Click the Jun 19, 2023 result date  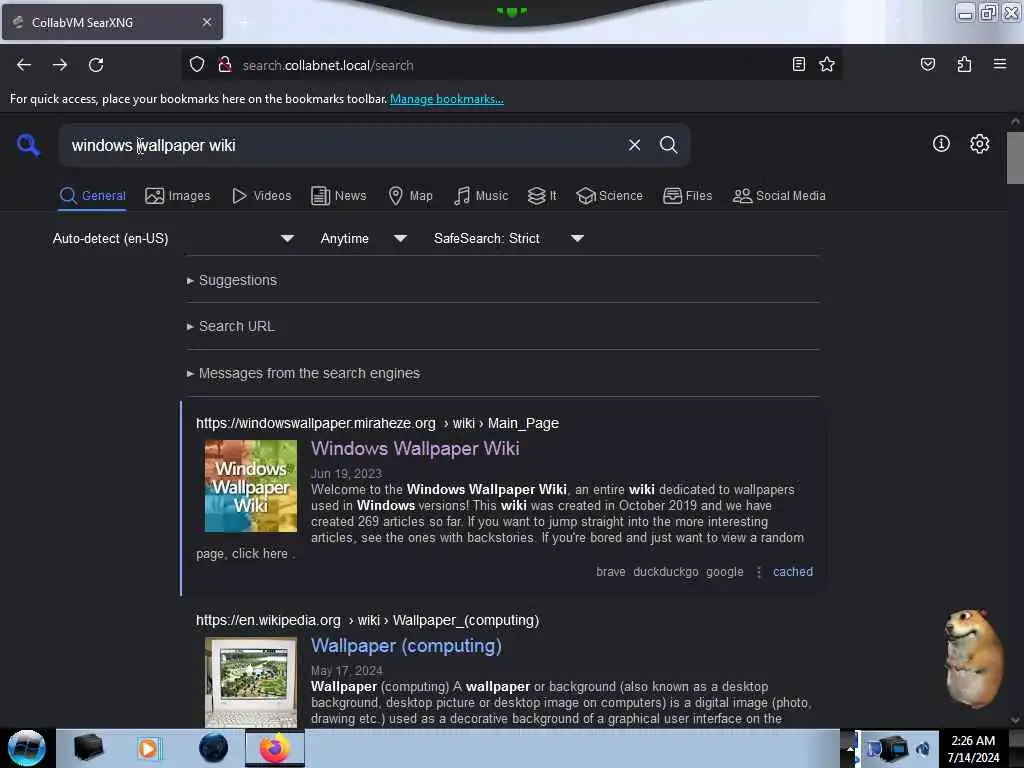point(346,473)
